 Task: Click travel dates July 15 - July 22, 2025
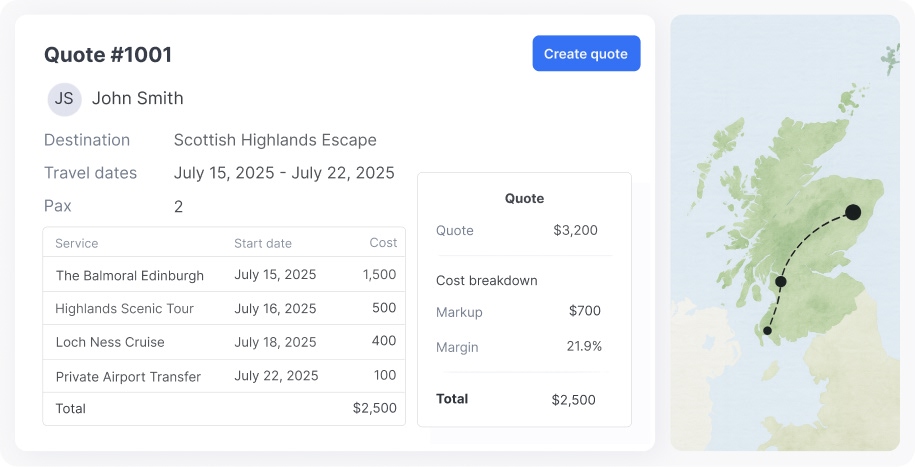(284, 173)
